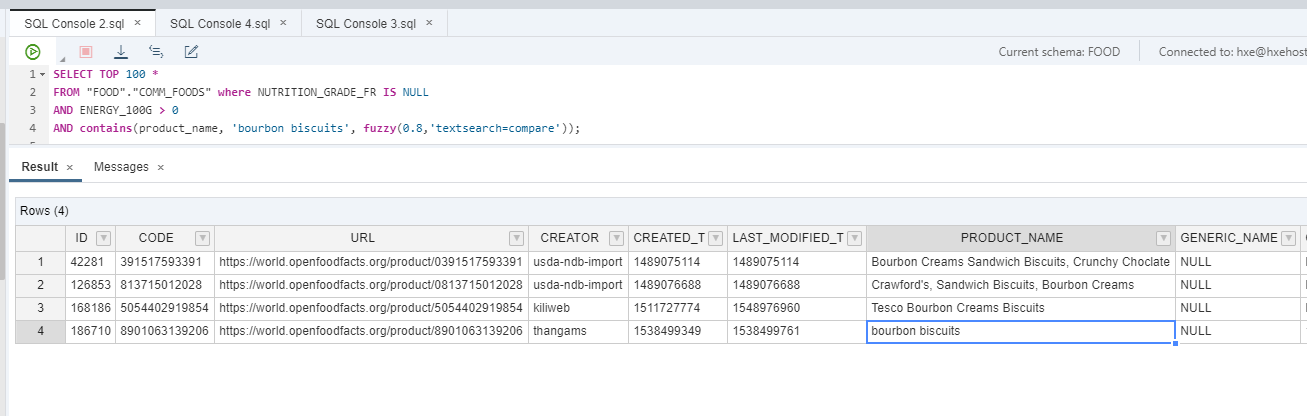Close the SQL Console 2.sql tab
This screenshot has width=1307, height=416.
tap(137, 23)
